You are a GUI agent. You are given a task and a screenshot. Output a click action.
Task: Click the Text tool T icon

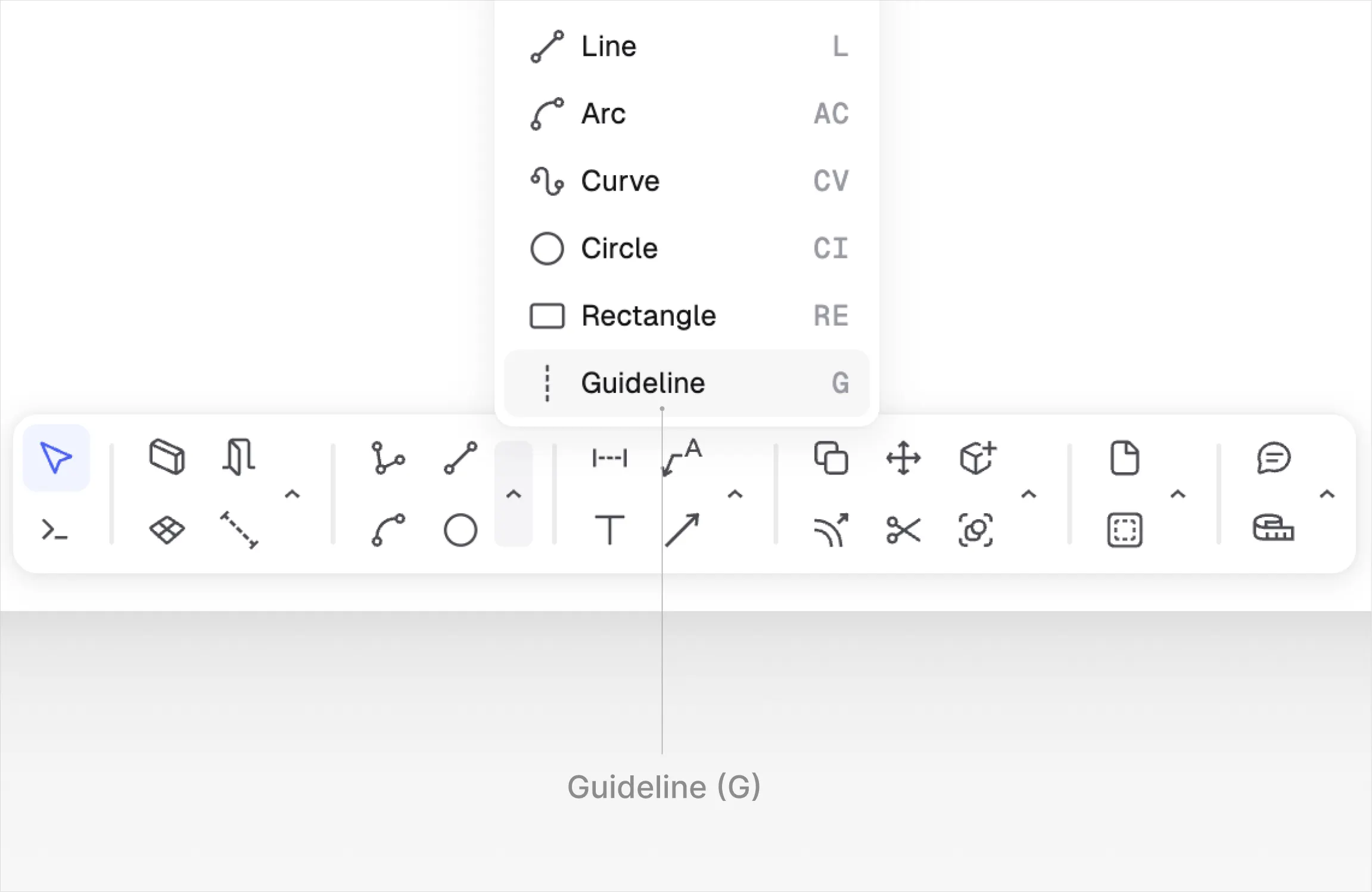[x=609, y=529]
